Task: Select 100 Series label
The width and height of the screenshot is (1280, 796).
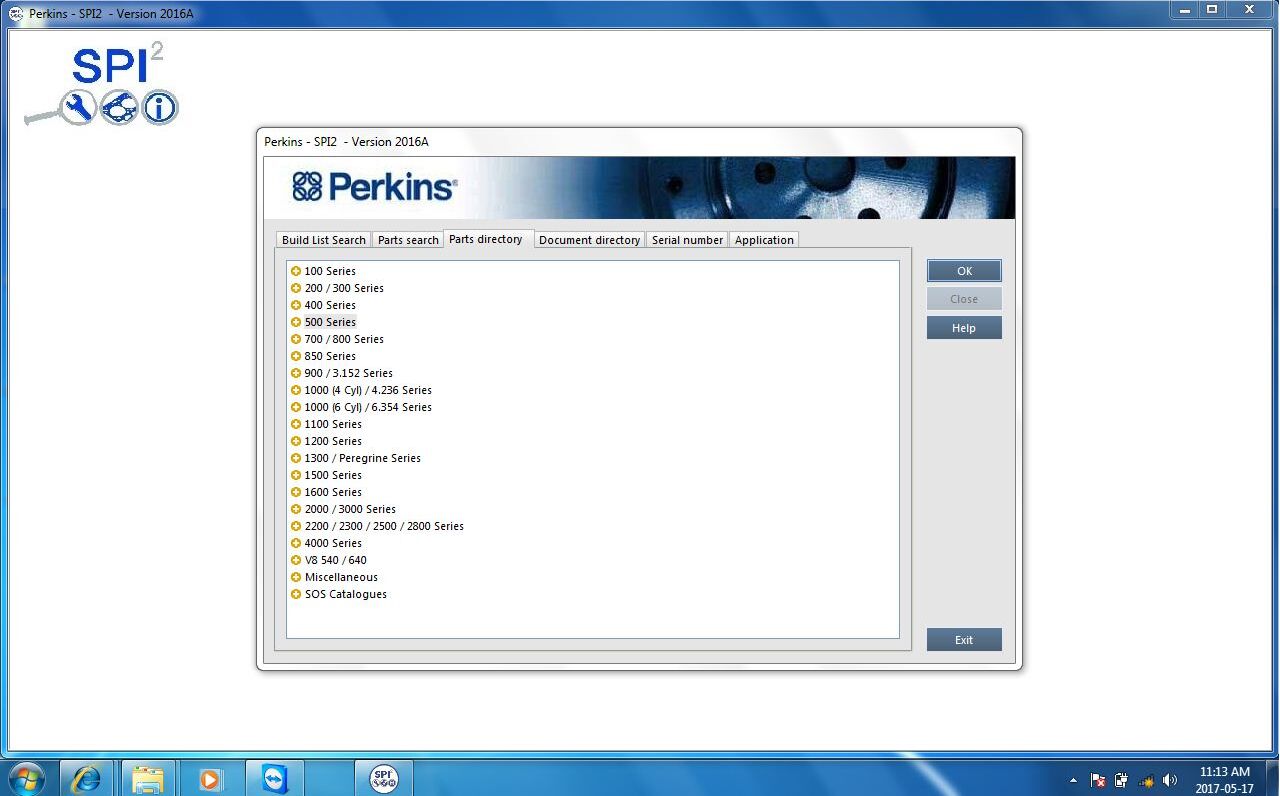Action: [x=330, y=271]
